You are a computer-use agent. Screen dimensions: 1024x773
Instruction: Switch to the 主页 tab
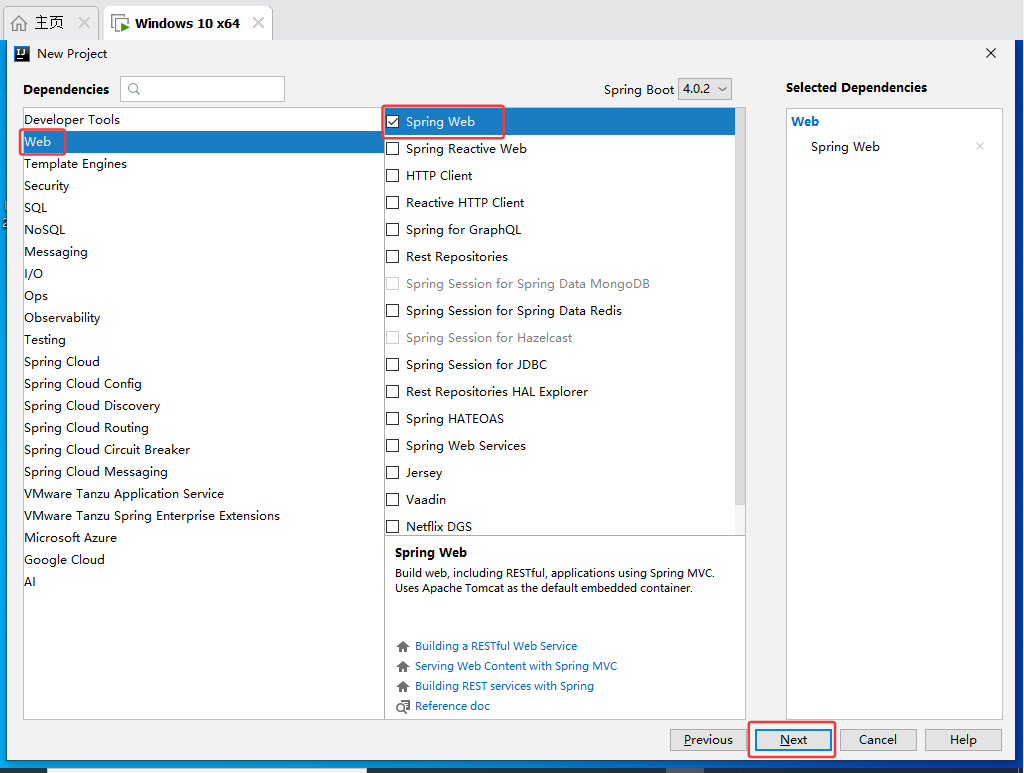(x=51, y=24)
